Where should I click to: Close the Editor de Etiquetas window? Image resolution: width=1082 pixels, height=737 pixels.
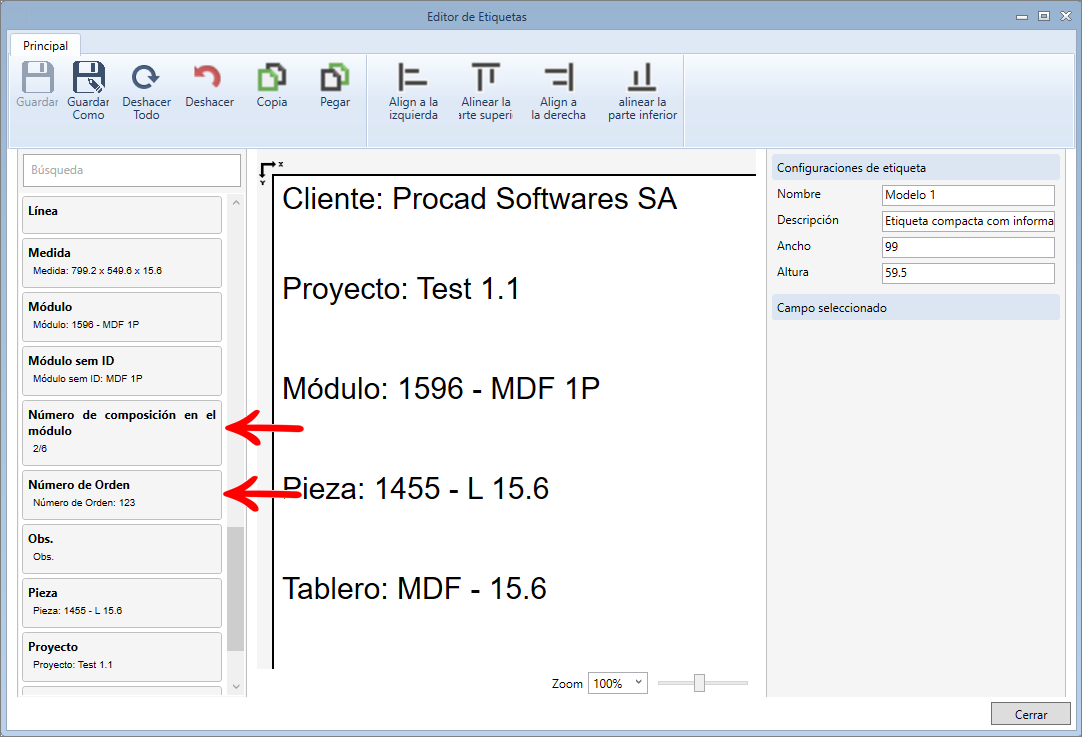(x=1066, y=16)
